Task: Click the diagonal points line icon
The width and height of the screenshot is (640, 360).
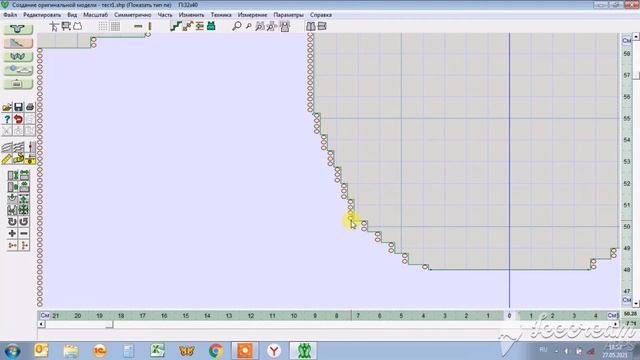Action: pos(188,27)
